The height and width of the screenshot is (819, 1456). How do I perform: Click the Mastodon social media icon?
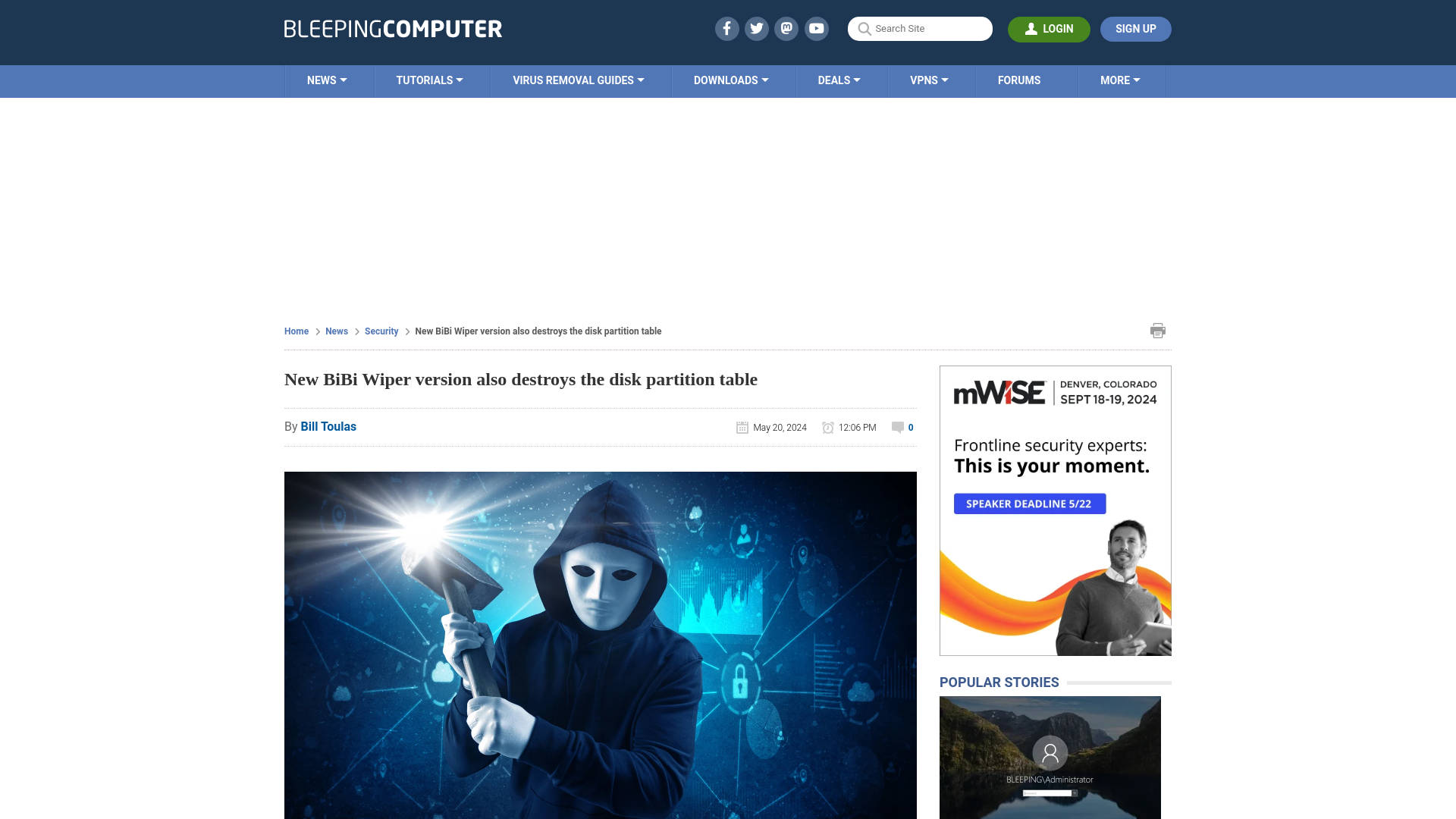point(787,28)
